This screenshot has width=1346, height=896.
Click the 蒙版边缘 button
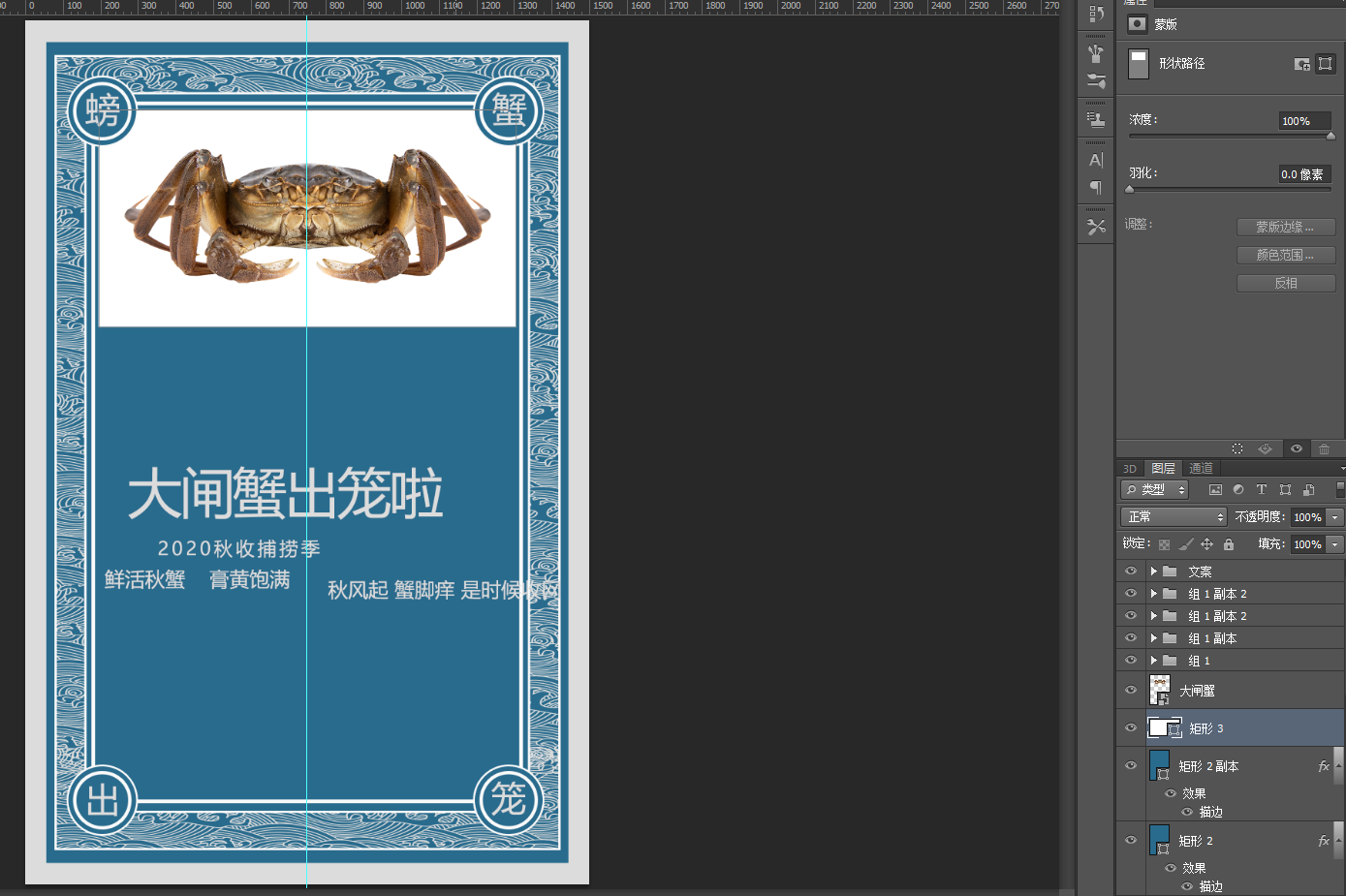point(1285,226)
